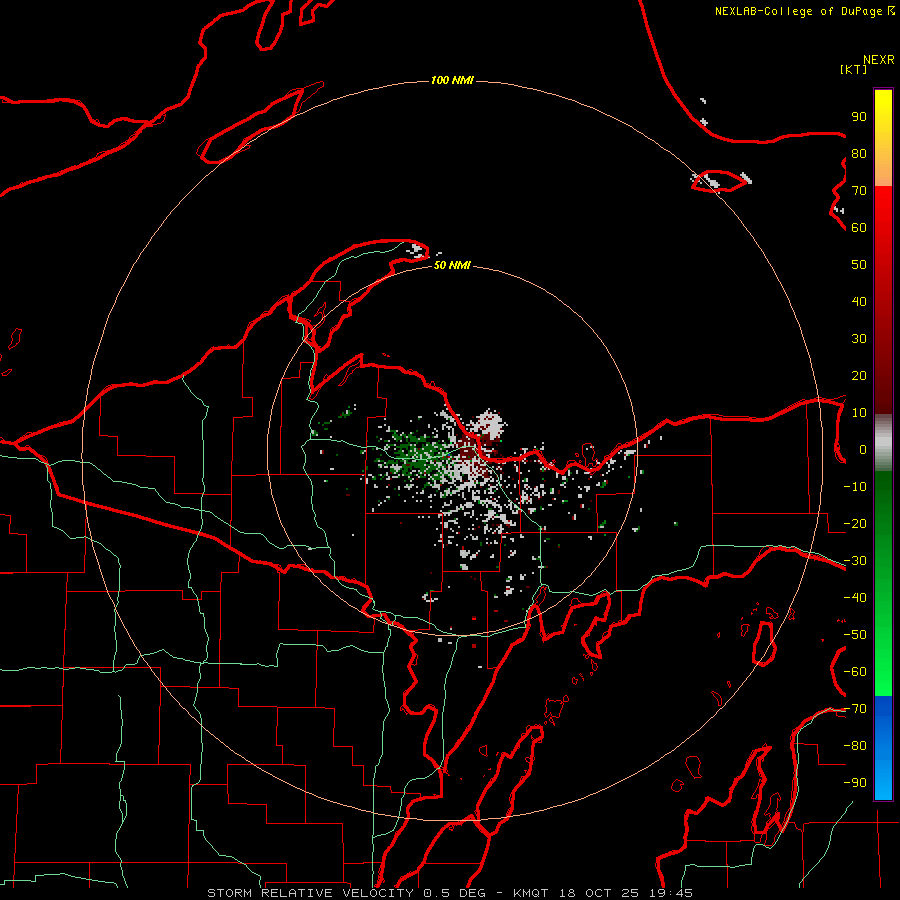Click the -50 velocity scale label
This screenshot has width=900, height=900.
(855, 635)
